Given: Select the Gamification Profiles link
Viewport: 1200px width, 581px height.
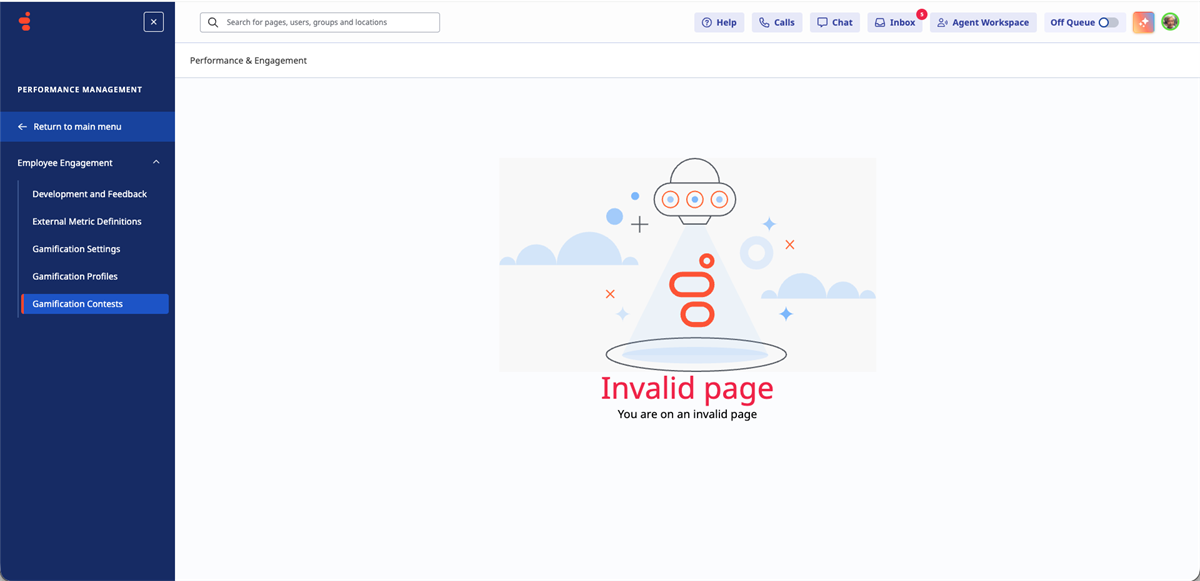Looking at the screenshot, I should coord(75,276).
